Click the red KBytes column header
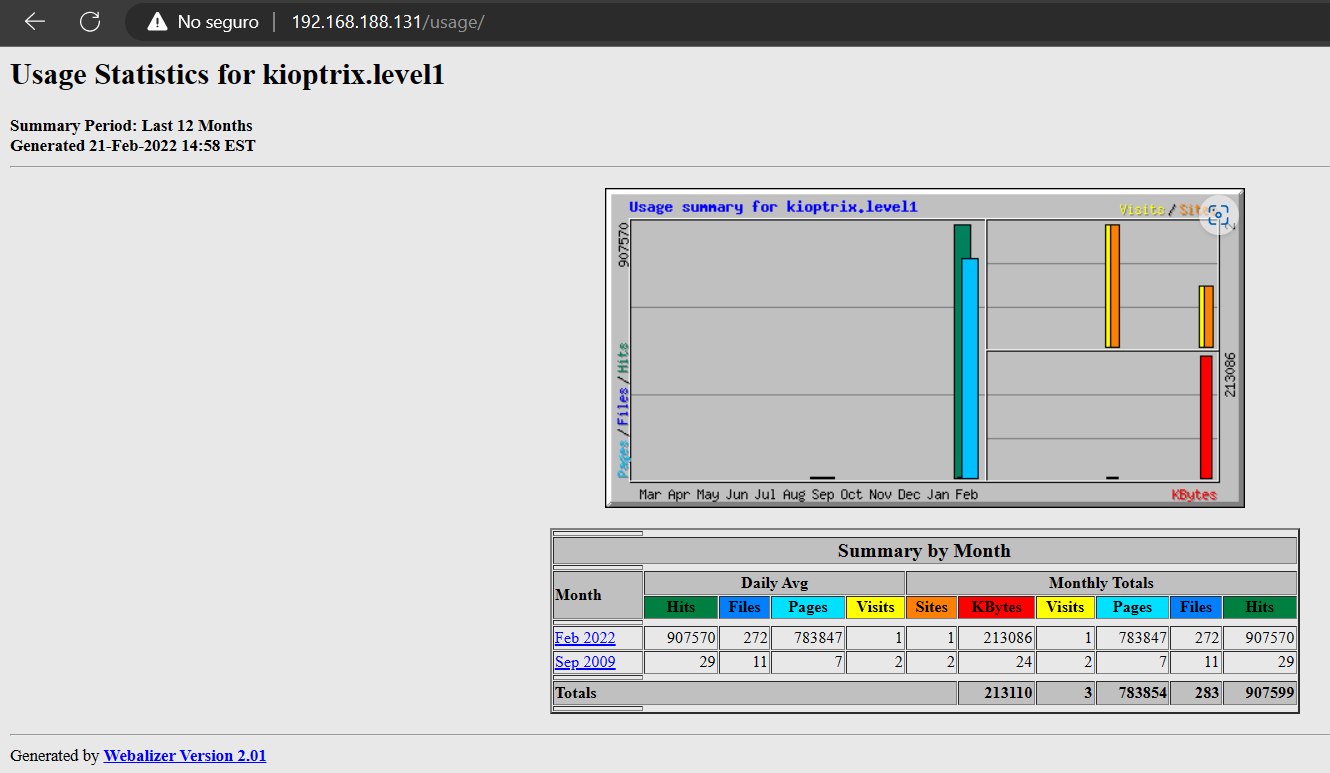This screenshot has width=1330, height=773. tap(996, 607)
